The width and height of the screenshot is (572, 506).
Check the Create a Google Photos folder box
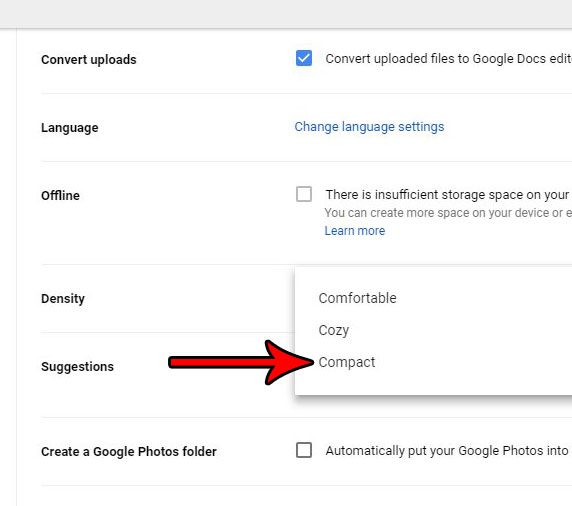(304, 450)
